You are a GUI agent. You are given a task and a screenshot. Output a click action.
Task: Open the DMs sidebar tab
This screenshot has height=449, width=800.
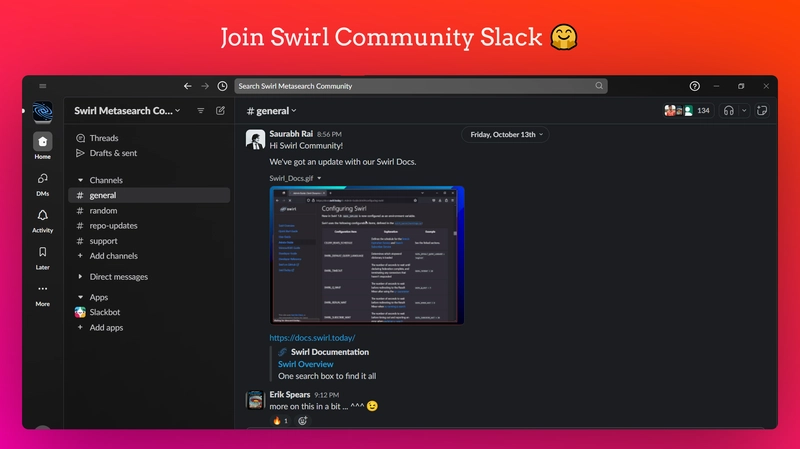(43, 184)
